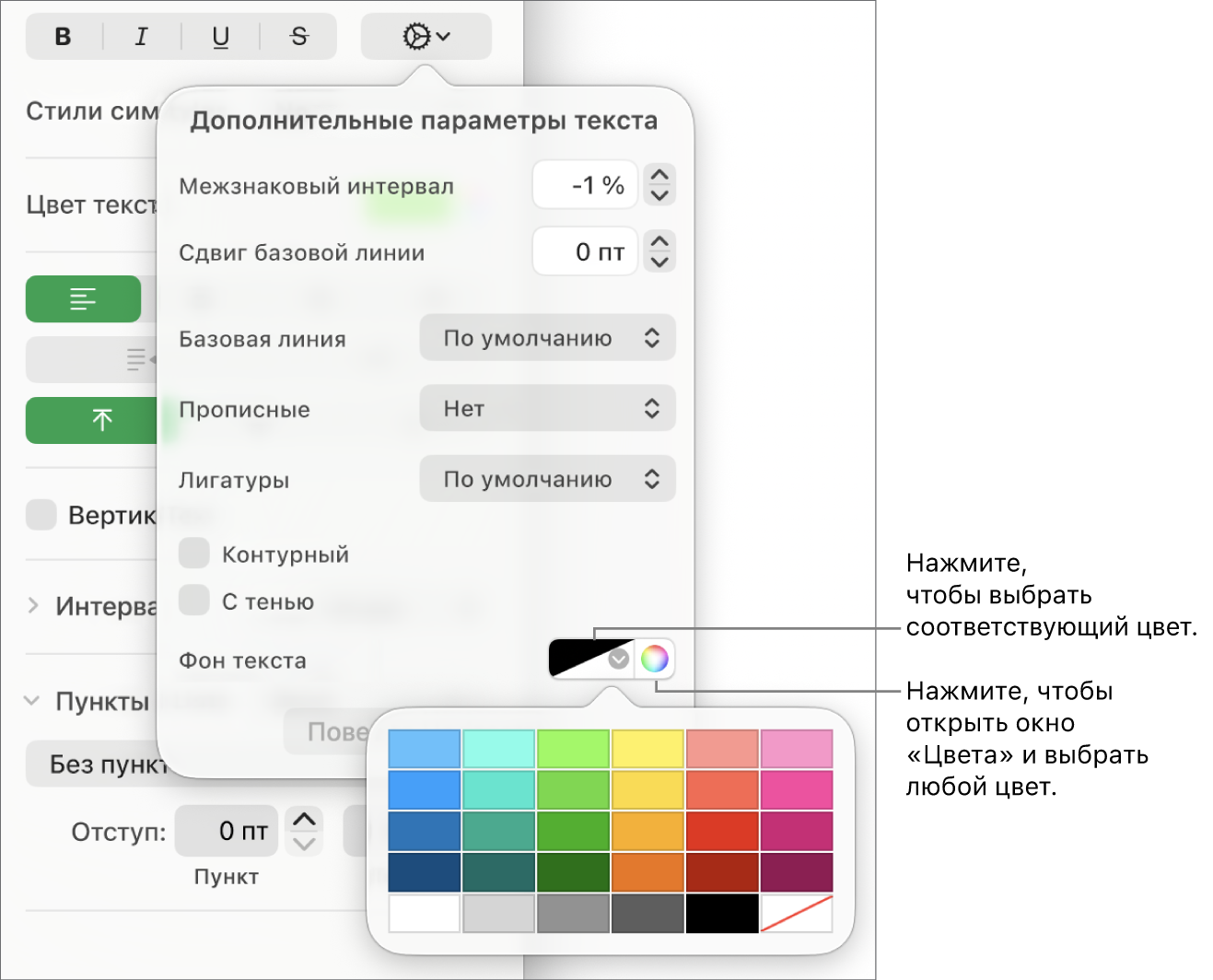Pick the white swatch
The width and height of the screenshot is (1213, 980).
click(x=425, y=914)
